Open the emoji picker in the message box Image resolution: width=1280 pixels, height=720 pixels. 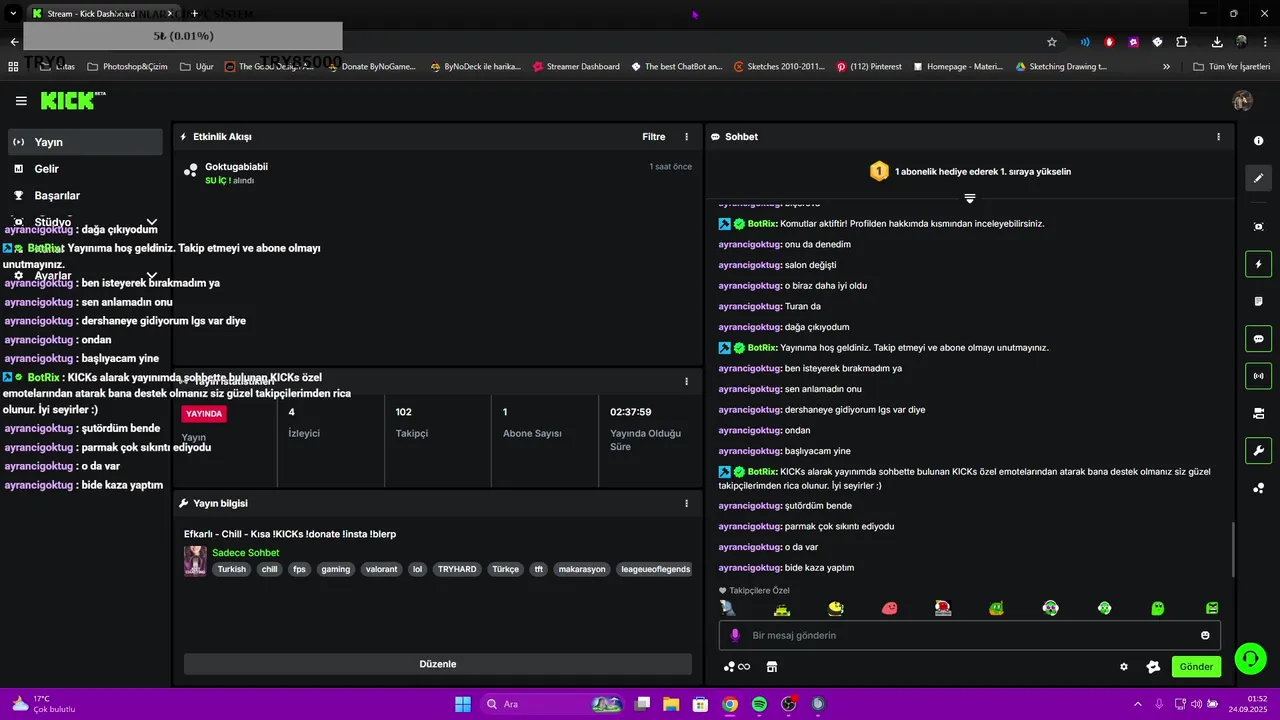(1205, 635)
